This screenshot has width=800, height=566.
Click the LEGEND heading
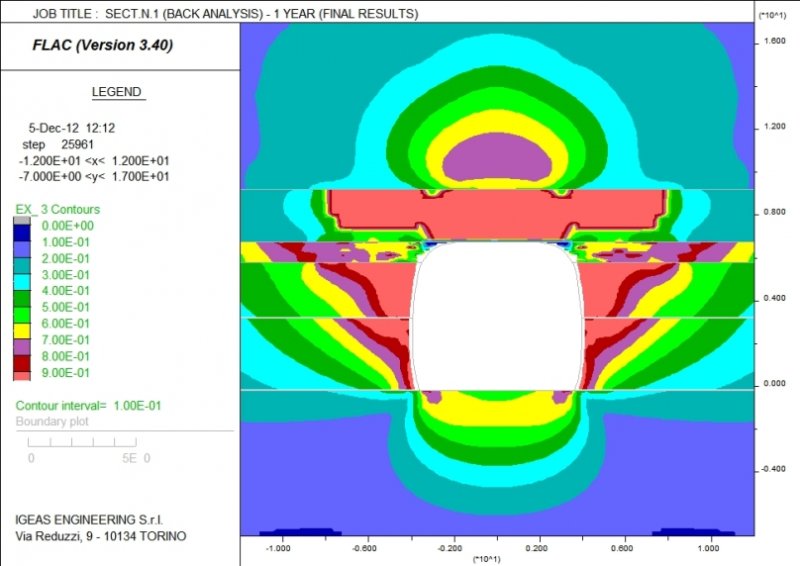tap(118, 92)
